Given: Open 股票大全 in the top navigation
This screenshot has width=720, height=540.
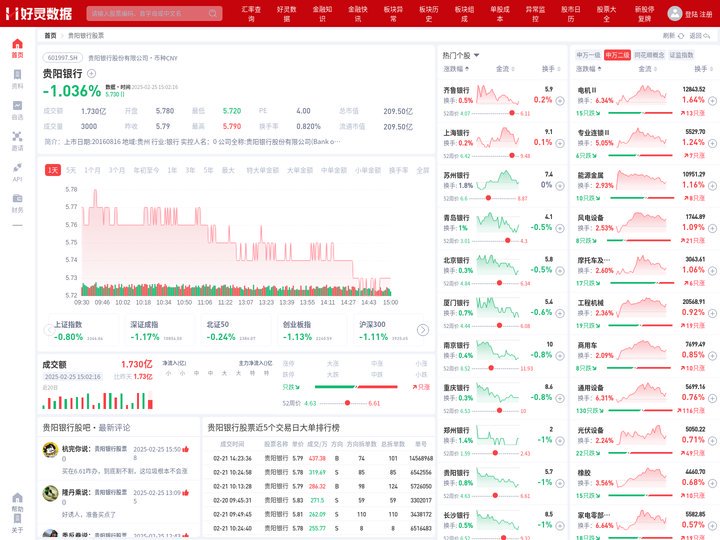Looking at the screenshot, I should 607,14.
